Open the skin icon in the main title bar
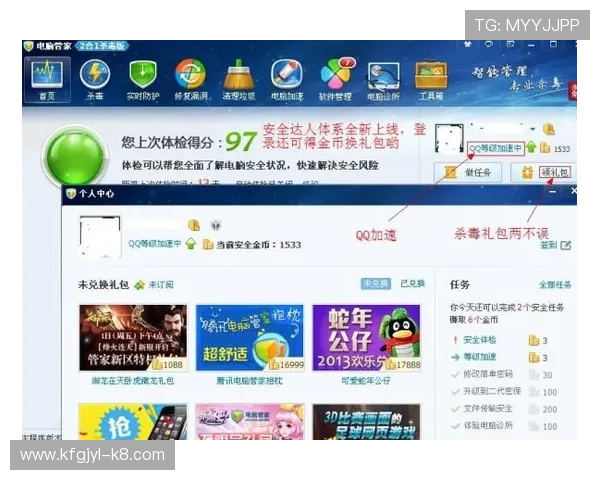 coord(468,44)
